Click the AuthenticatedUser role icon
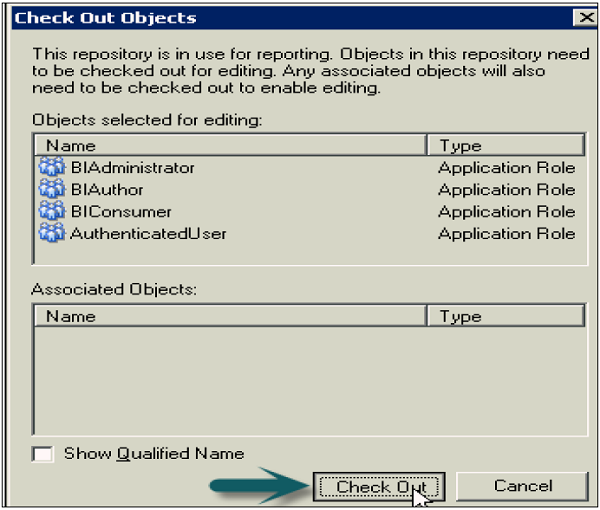The width and height of the screenshot is (600, 510). (x=52, y=233)
